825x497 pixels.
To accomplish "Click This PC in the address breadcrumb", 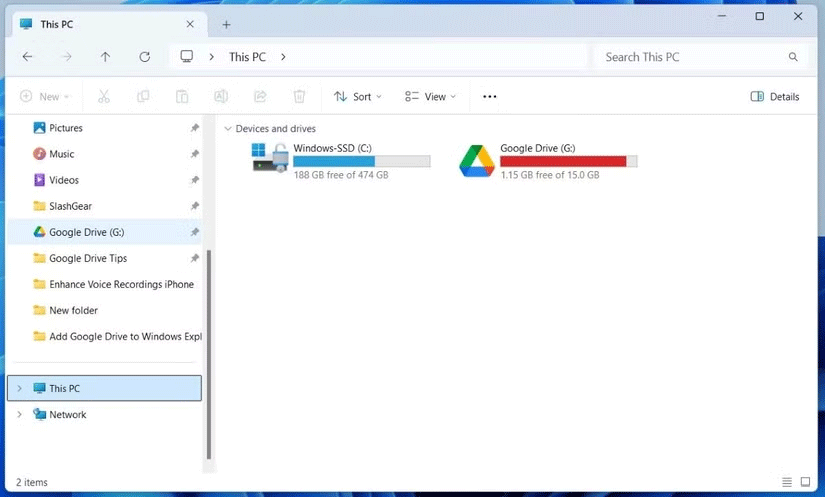I will (x=247, y=57).
